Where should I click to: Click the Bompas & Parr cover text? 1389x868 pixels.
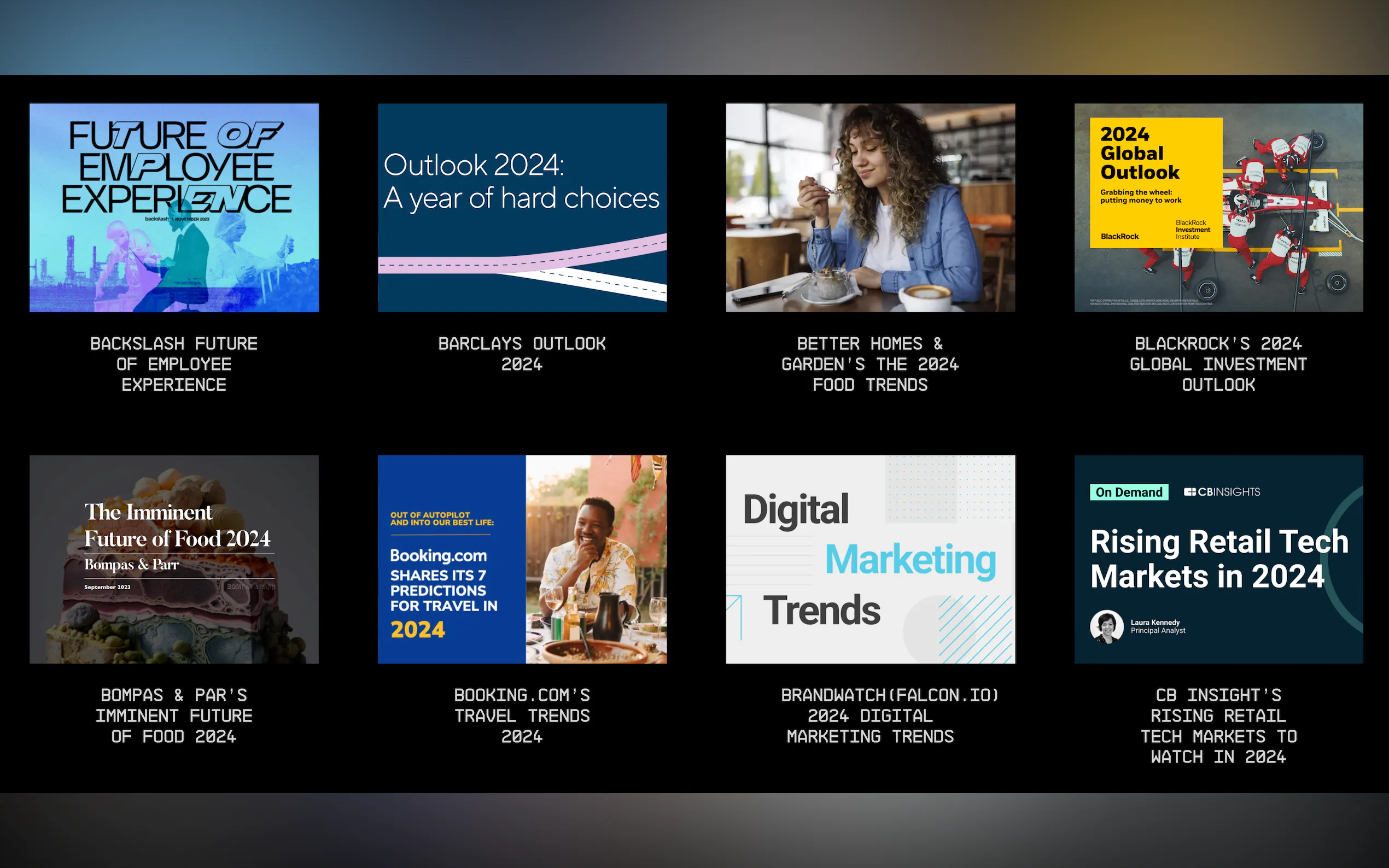(131, 565)
